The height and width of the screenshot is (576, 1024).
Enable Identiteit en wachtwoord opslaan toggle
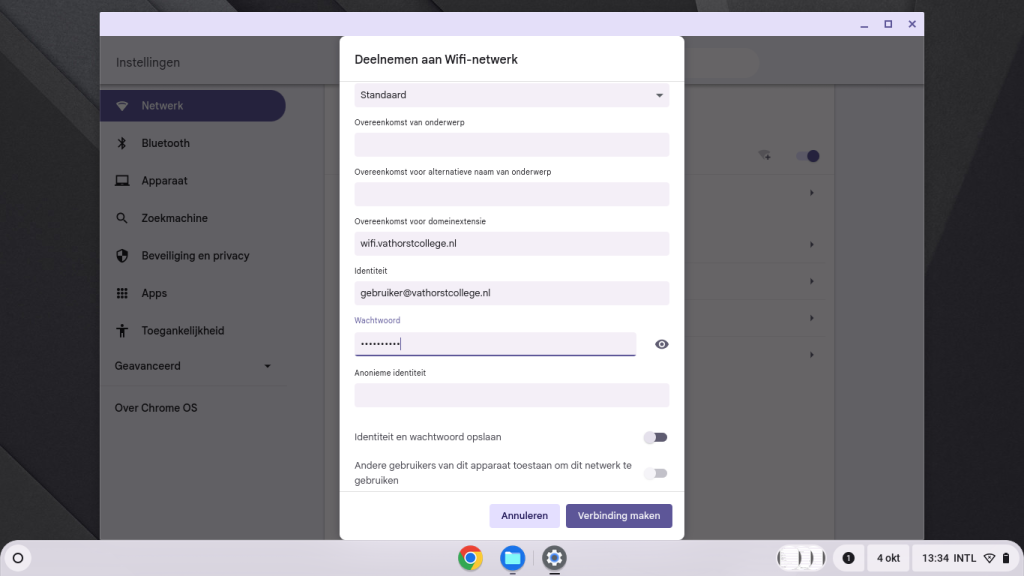(655, 437)
